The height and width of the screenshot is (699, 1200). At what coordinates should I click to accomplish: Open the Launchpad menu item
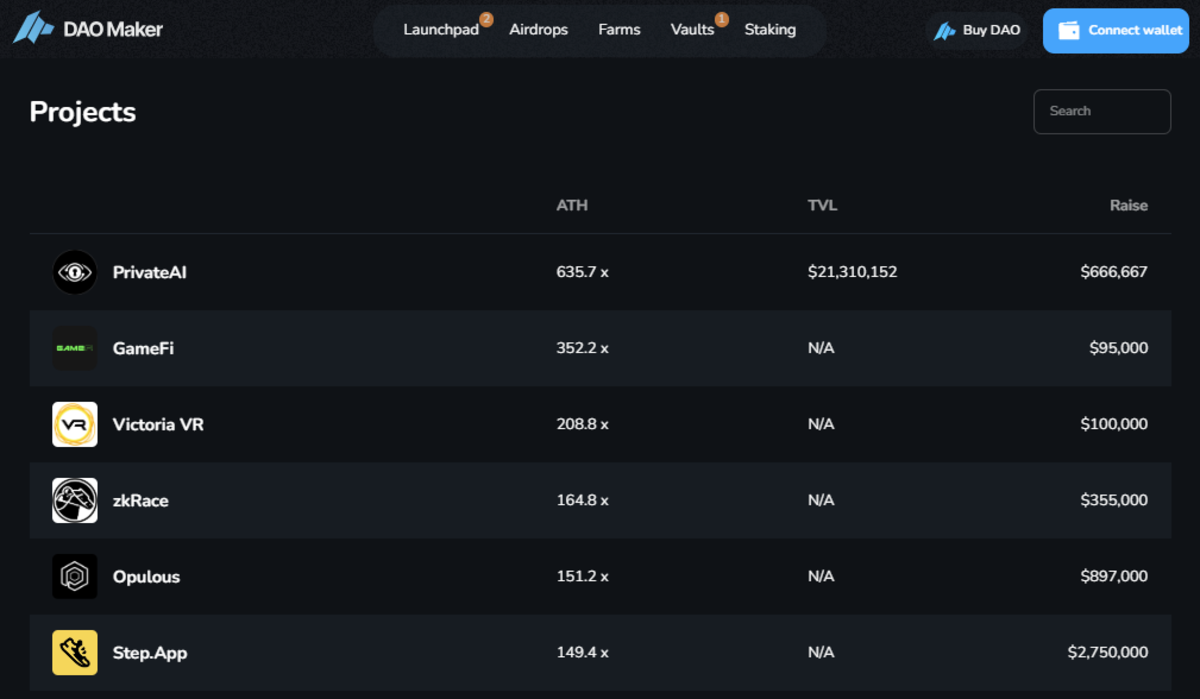click(441, 30)
